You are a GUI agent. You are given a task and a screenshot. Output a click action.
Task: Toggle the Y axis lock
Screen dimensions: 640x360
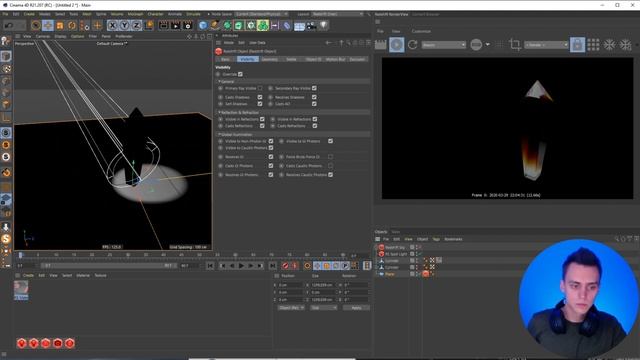pos(124,26)
